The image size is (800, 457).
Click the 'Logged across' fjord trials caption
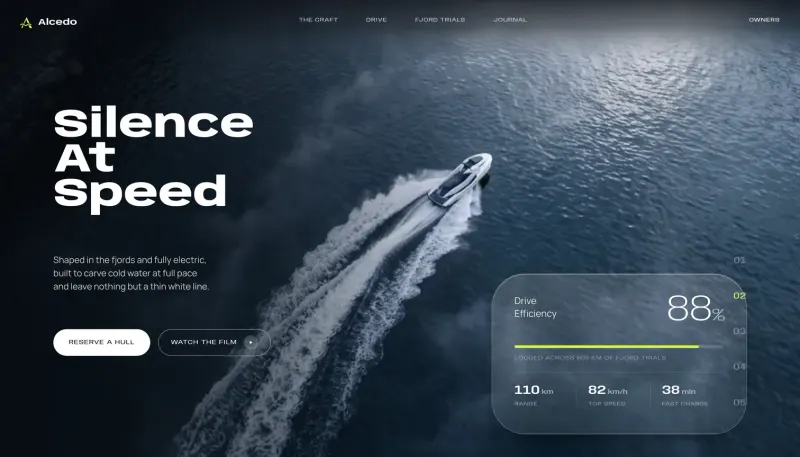tap(590, 358)
